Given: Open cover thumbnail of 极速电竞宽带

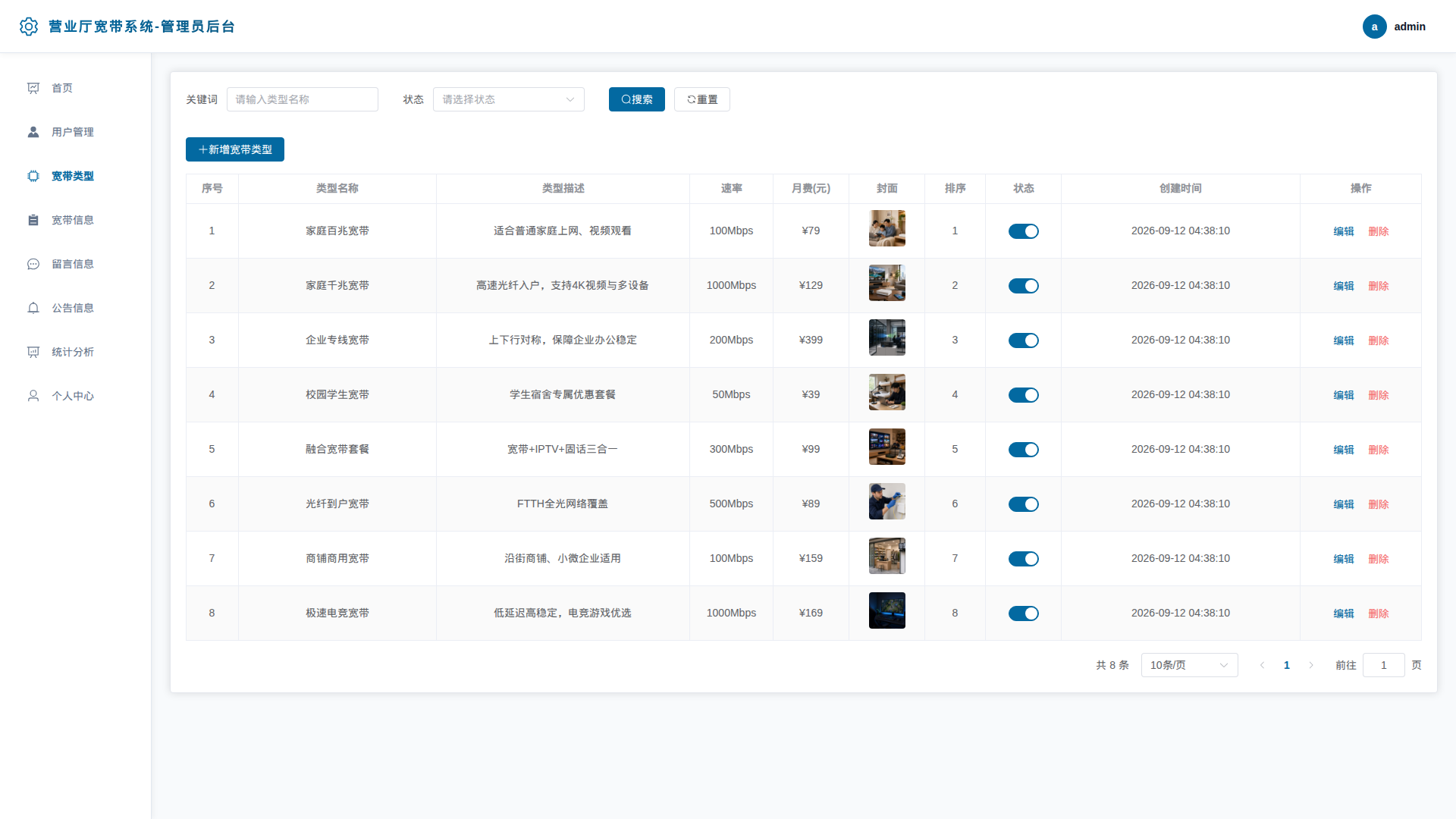Looking at the screenshot, I should click(x=886, y=610).
